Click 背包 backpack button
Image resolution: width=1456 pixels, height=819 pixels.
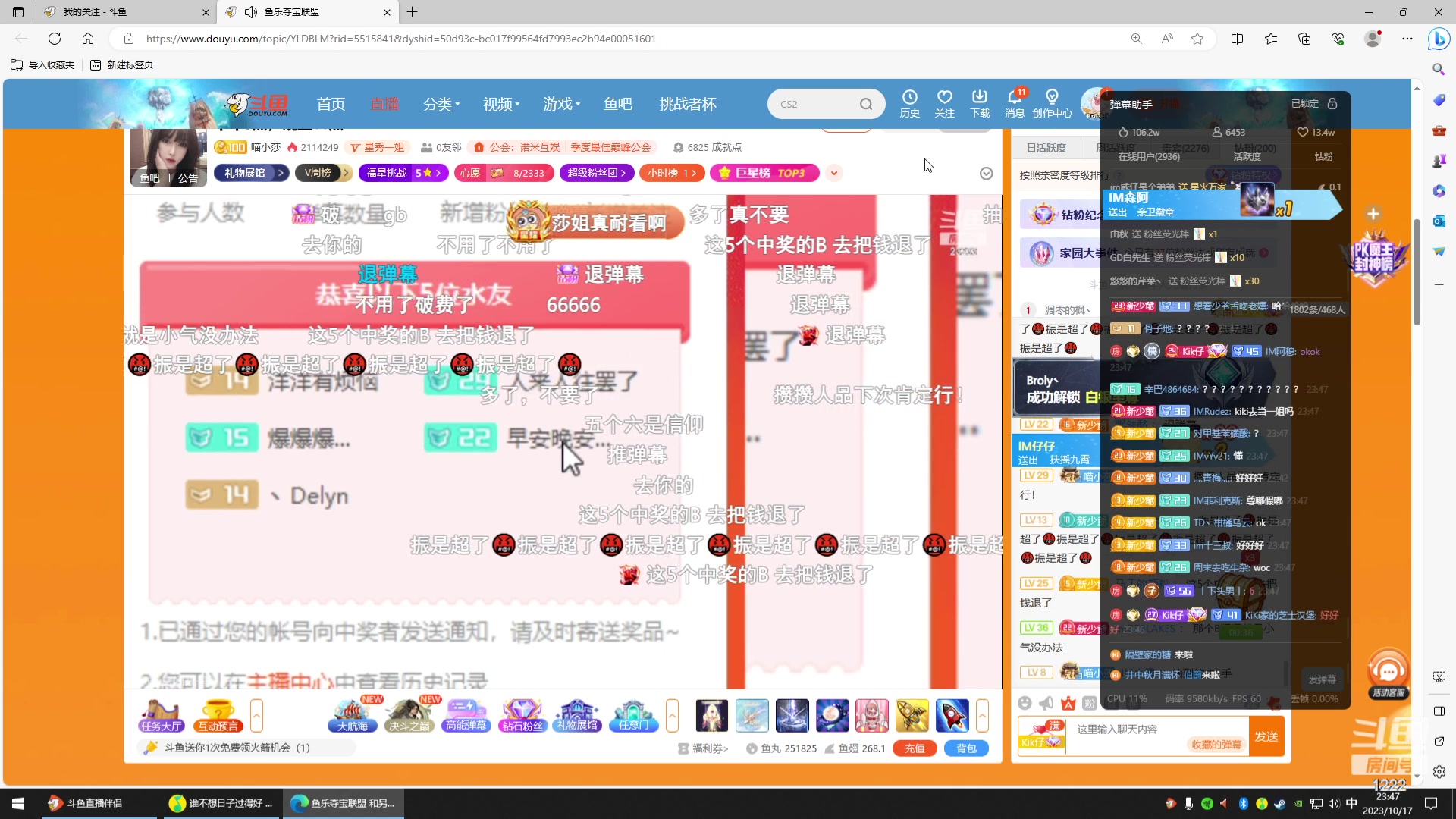tap(966, 748)
